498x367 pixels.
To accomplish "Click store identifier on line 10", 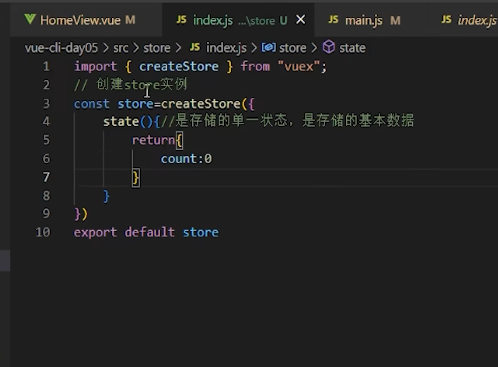I will point(201,232).
